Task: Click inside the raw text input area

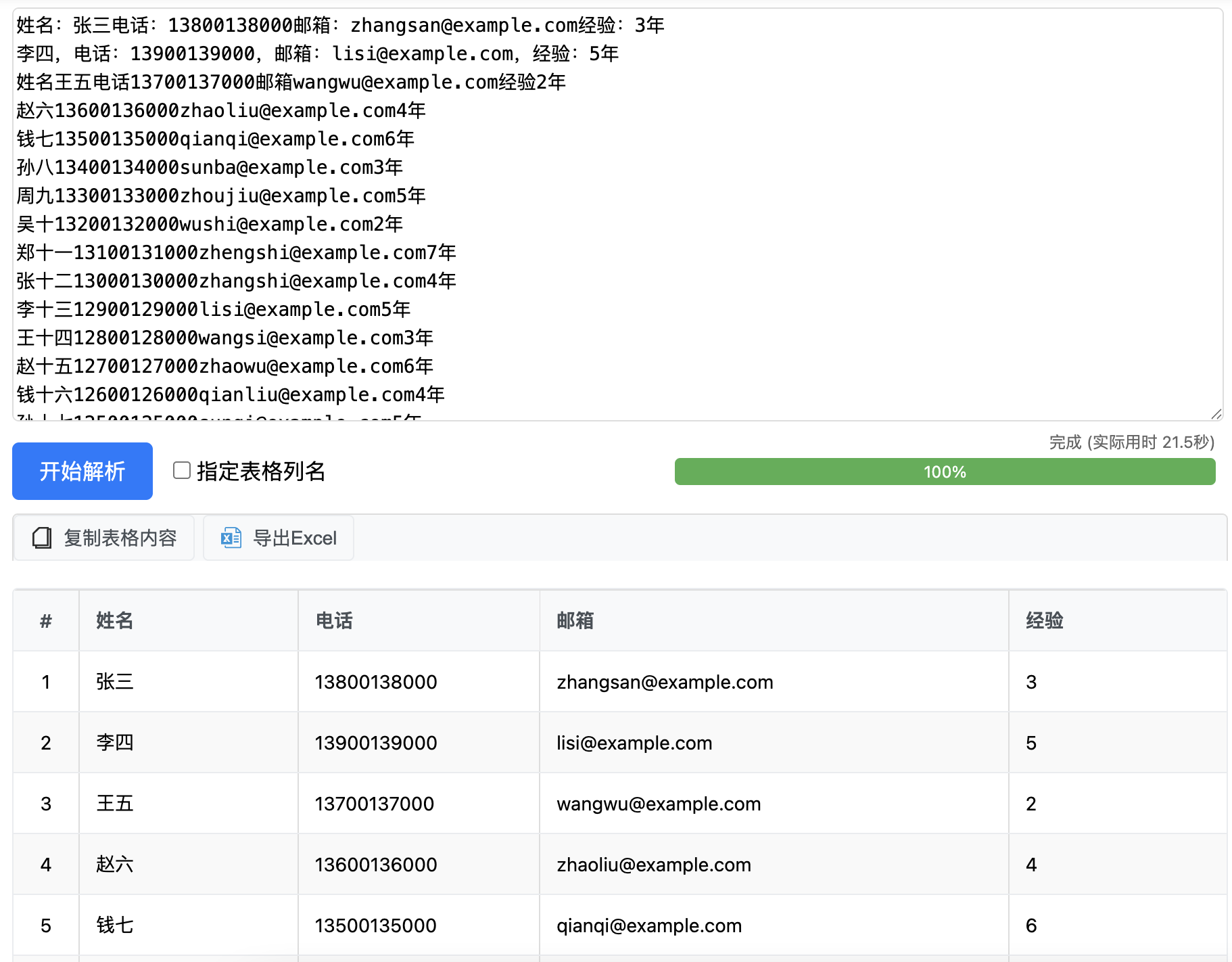Action: (811, 203)
